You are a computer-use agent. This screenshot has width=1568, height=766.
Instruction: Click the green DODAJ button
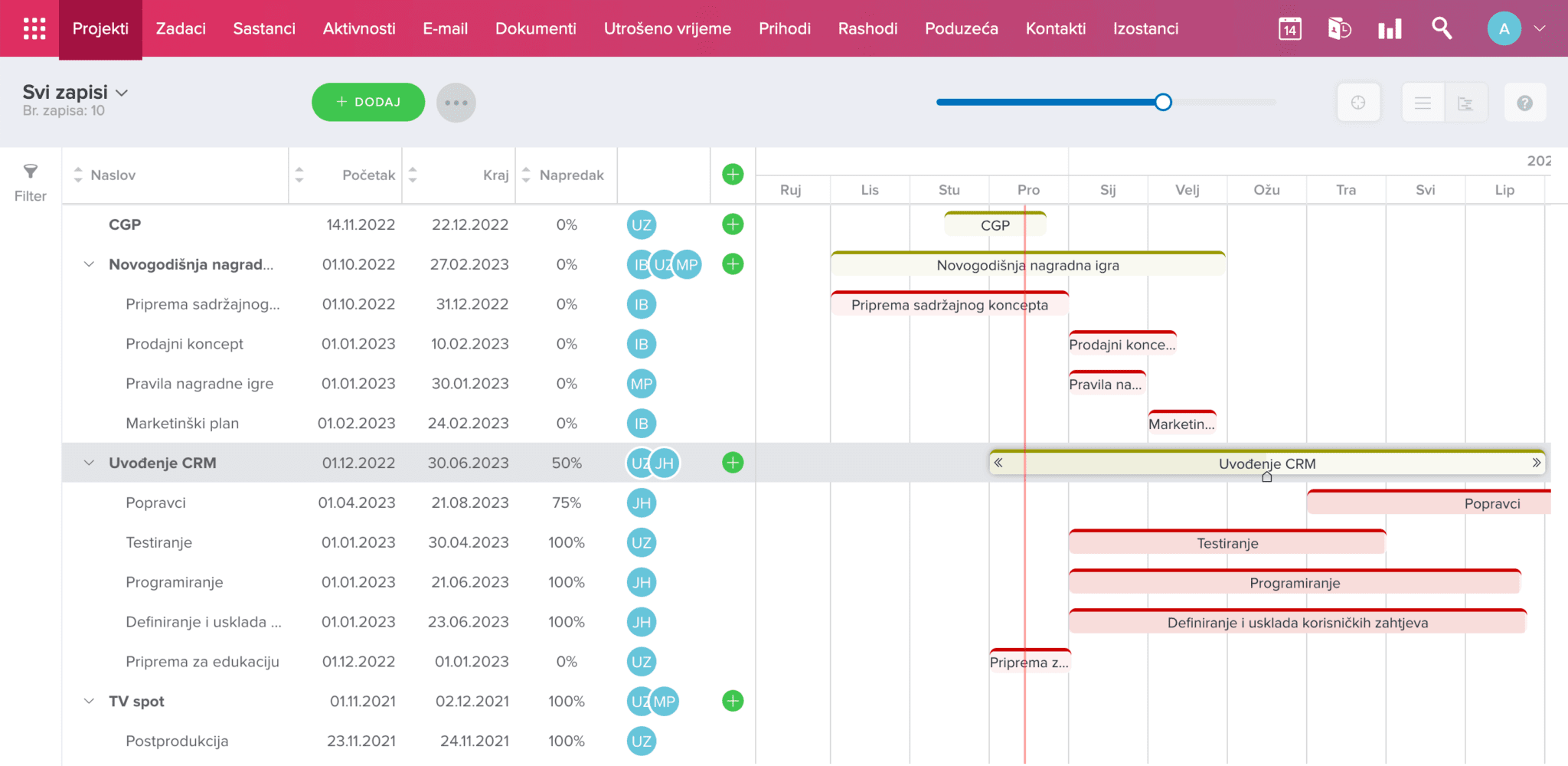(368, 102)
